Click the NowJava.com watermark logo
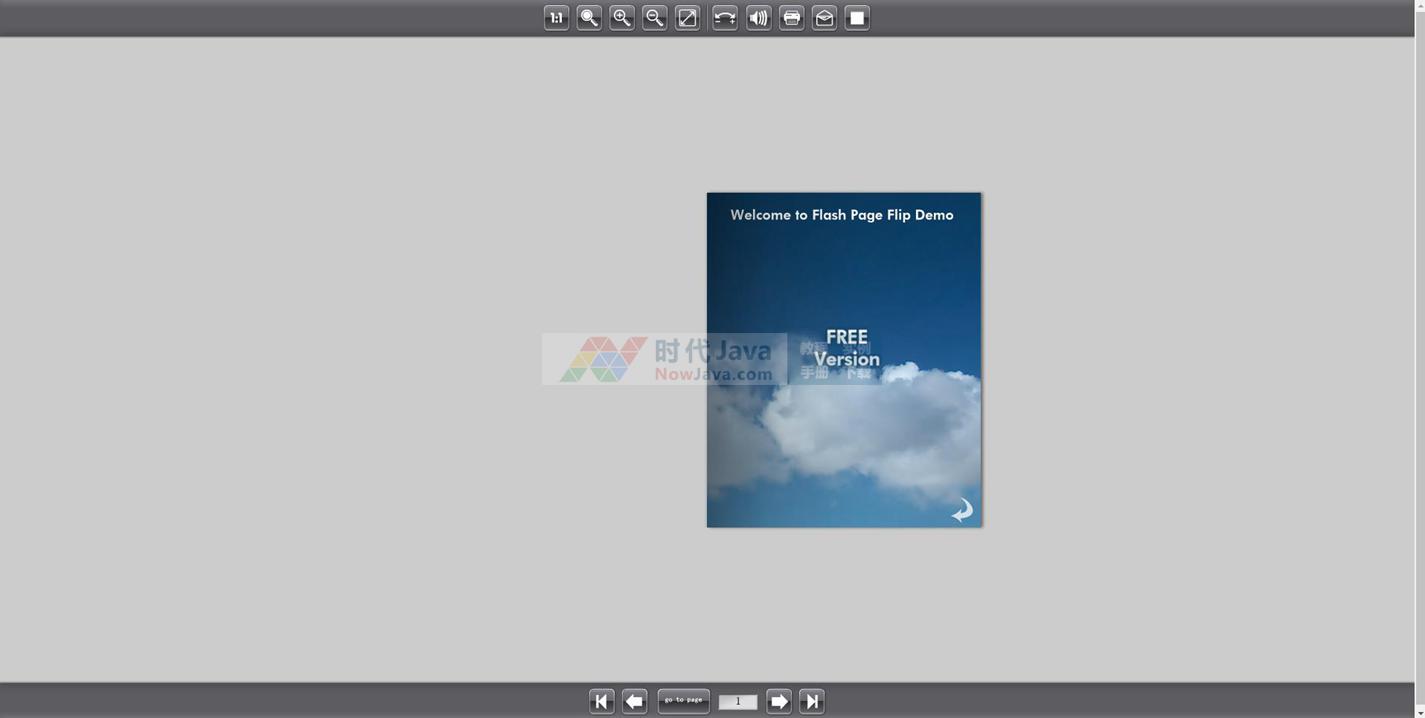The height and width of the screenshot is (718, 1425). point(664,359)
